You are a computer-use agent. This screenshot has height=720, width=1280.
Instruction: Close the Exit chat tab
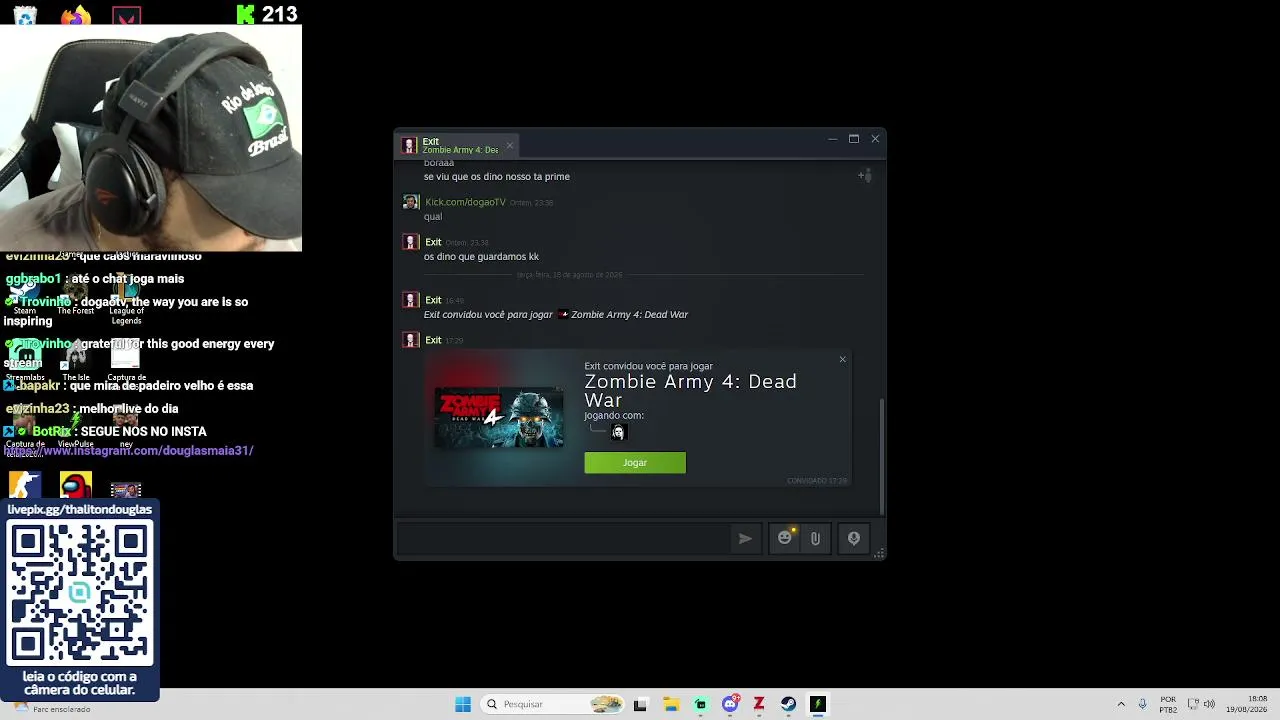click(509, 145)
